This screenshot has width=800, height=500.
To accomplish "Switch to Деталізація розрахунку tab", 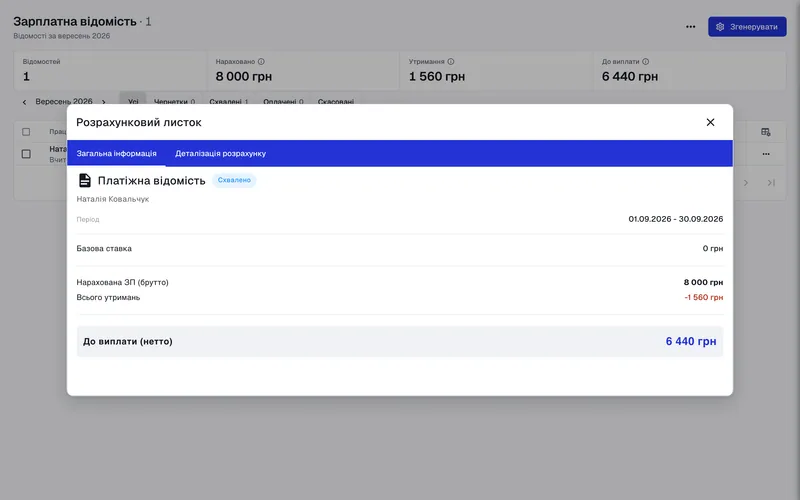I will click(220, 154).
